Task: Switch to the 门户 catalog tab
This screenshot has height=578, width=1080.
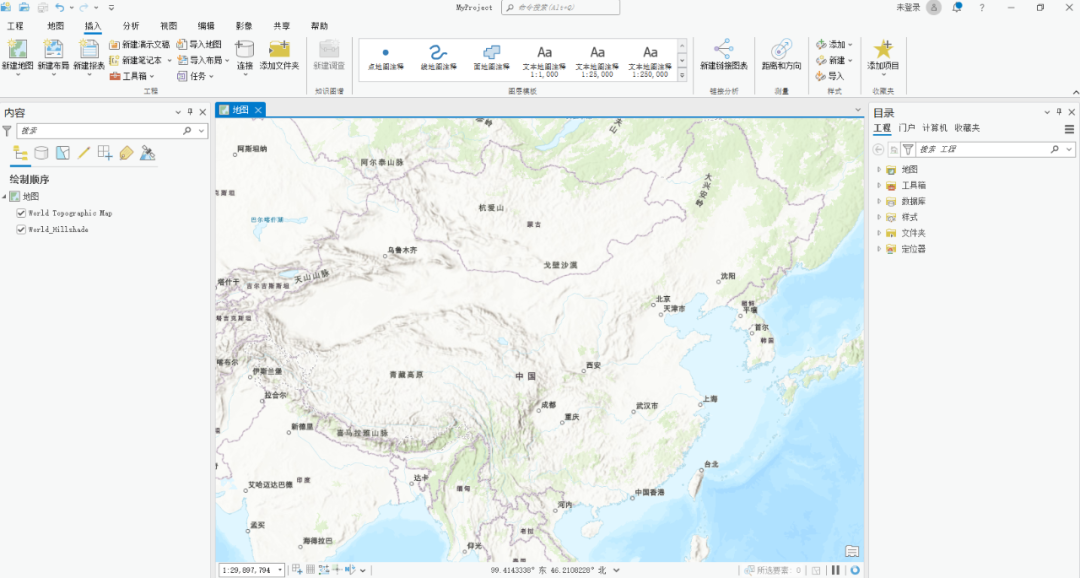Action: tap(906, 128)
